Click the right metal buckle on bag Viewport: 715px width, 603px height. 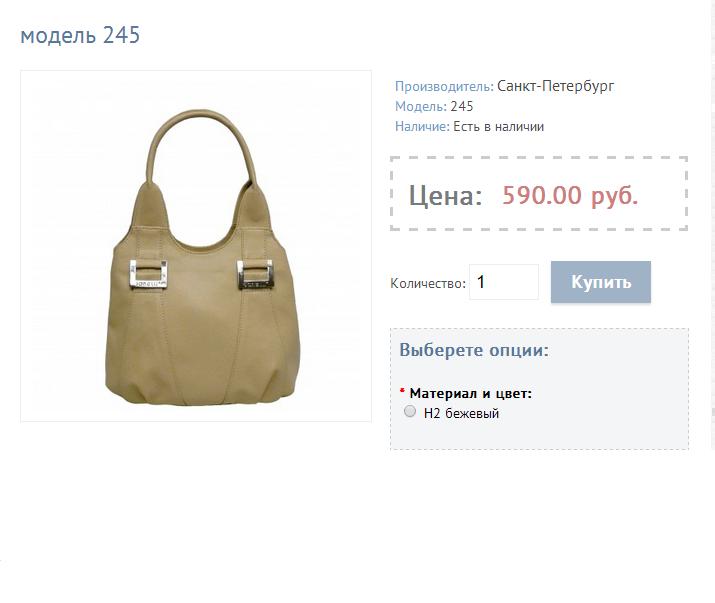tap(255, 274)
